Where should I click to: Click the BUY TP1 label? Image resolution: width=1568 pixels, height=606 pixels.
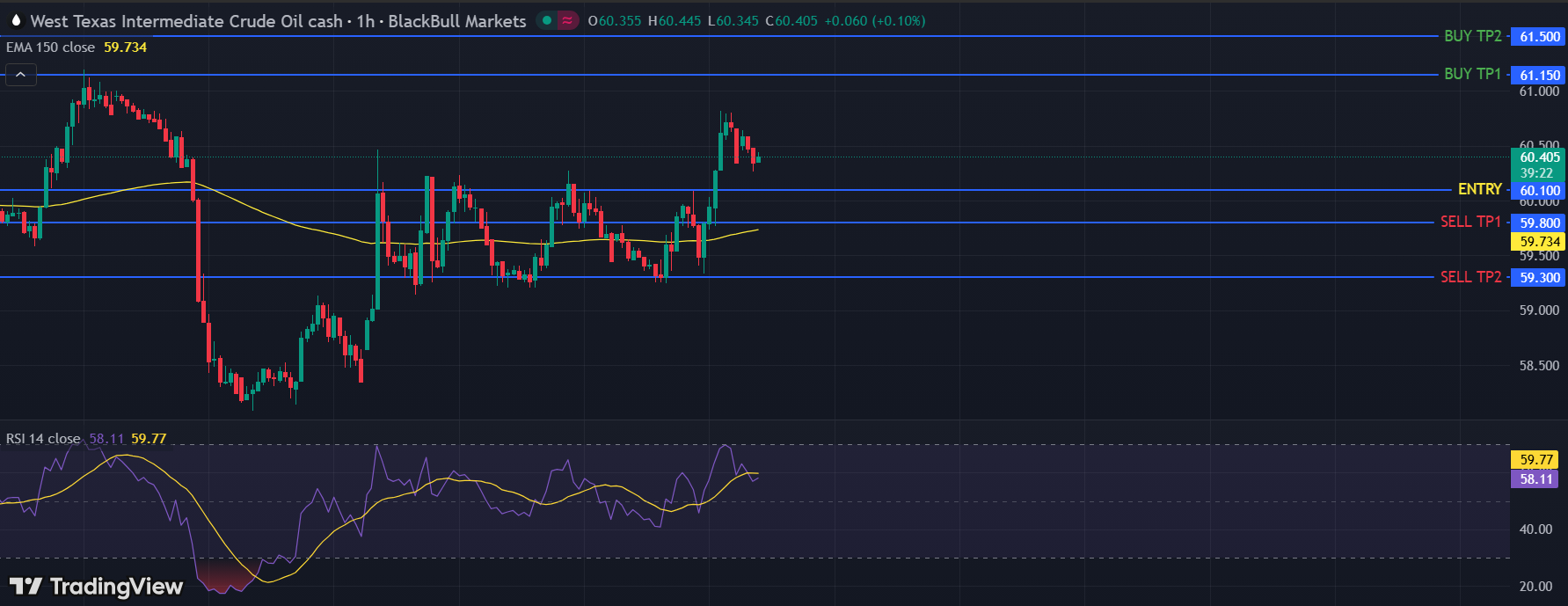[x=1472, y=74]
